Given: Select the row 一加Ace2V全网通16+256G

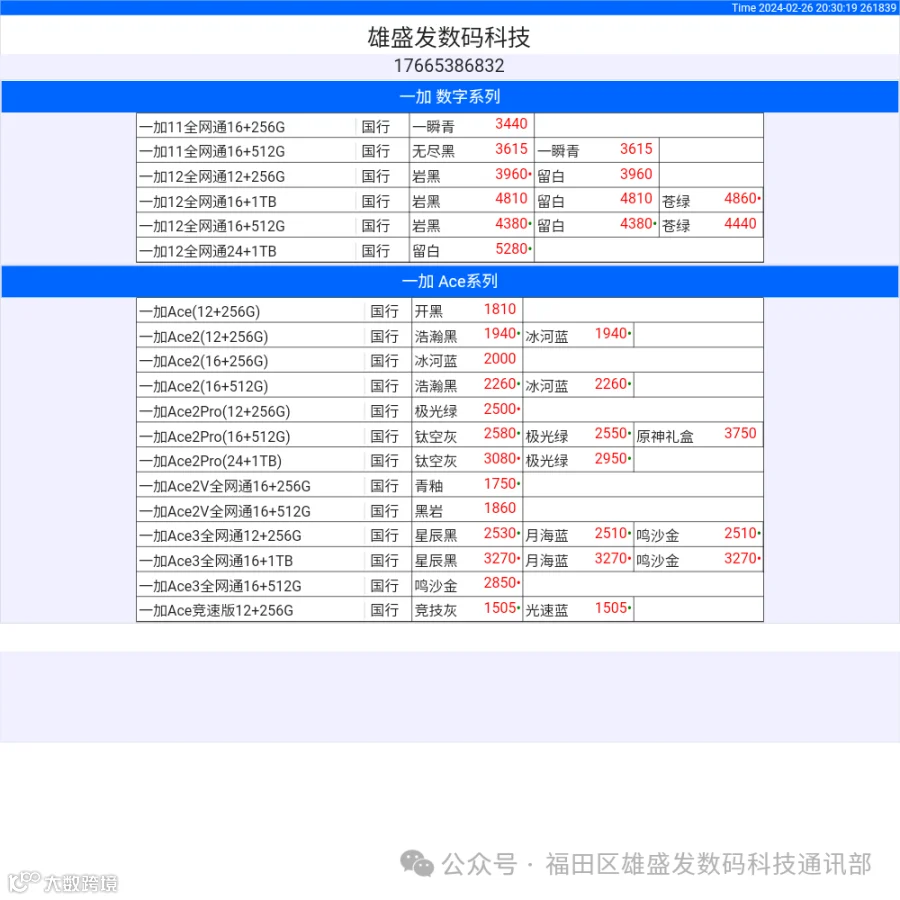Looking at the screenshot, I should 450,485.
